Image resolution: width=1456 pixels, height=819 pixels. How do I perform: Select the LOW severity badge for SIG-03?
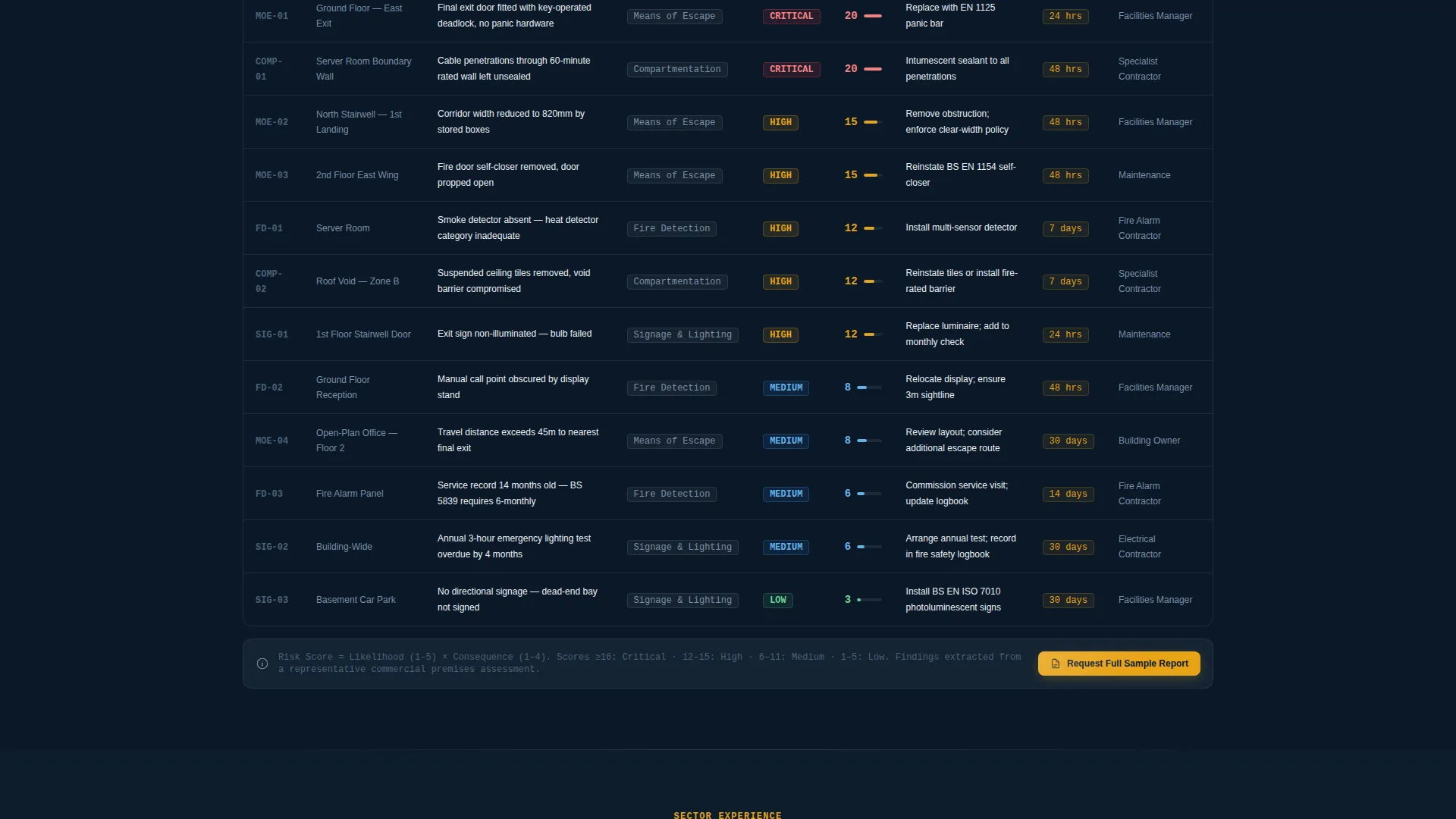[778, 600]
